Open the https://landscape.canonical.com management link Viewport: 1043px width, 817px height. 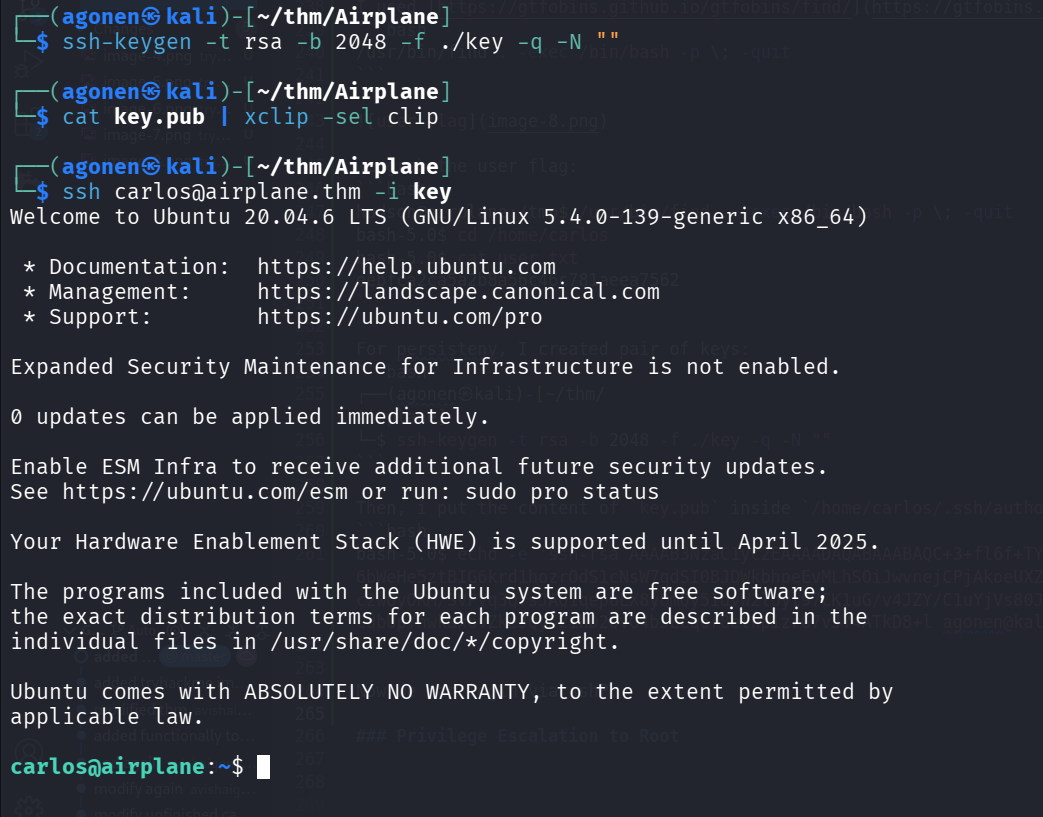point(458,292)
